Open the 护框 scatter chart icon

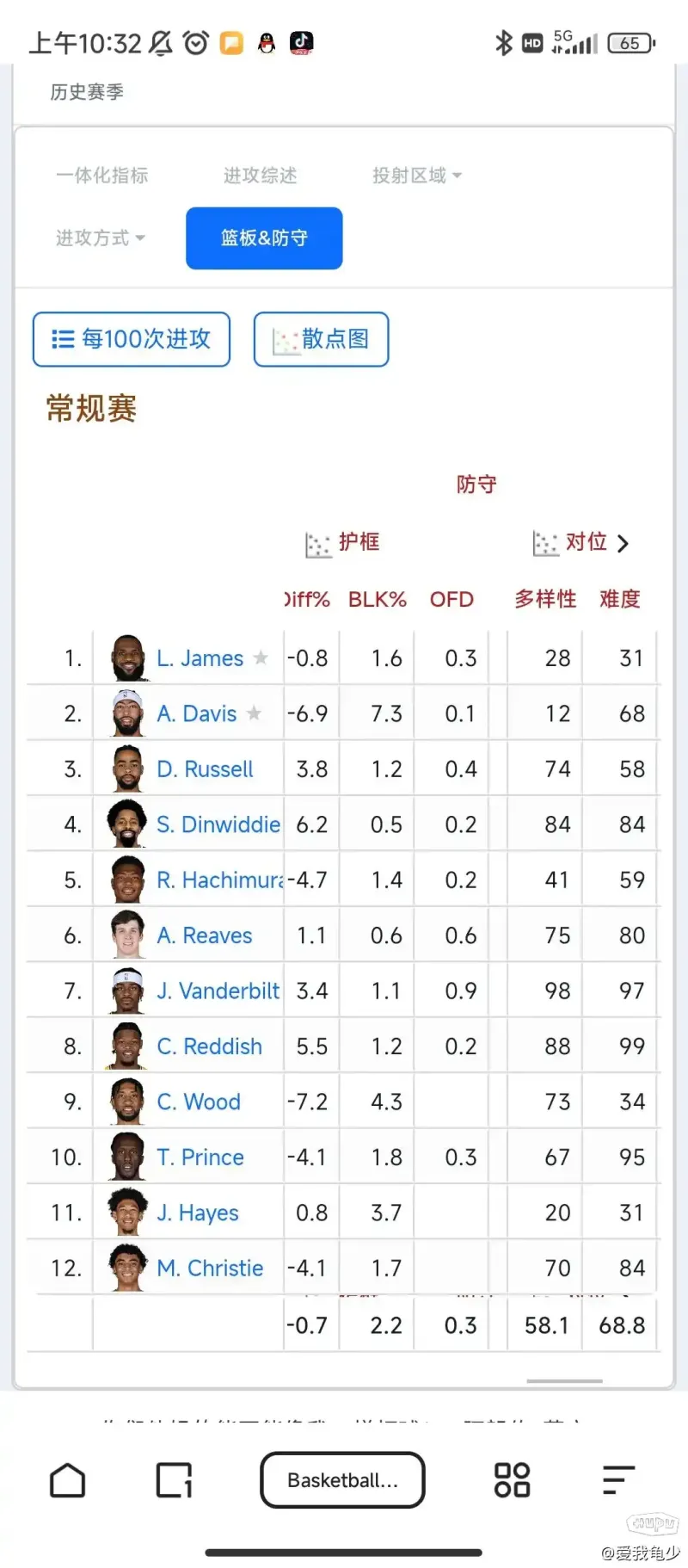[x=317, y=542]
